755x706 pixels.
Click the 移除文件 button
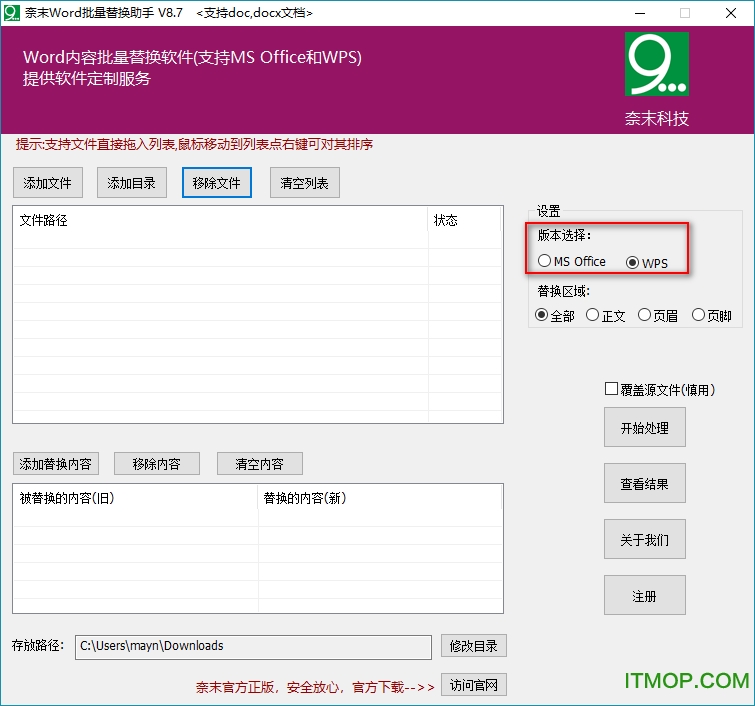point(217,183)
